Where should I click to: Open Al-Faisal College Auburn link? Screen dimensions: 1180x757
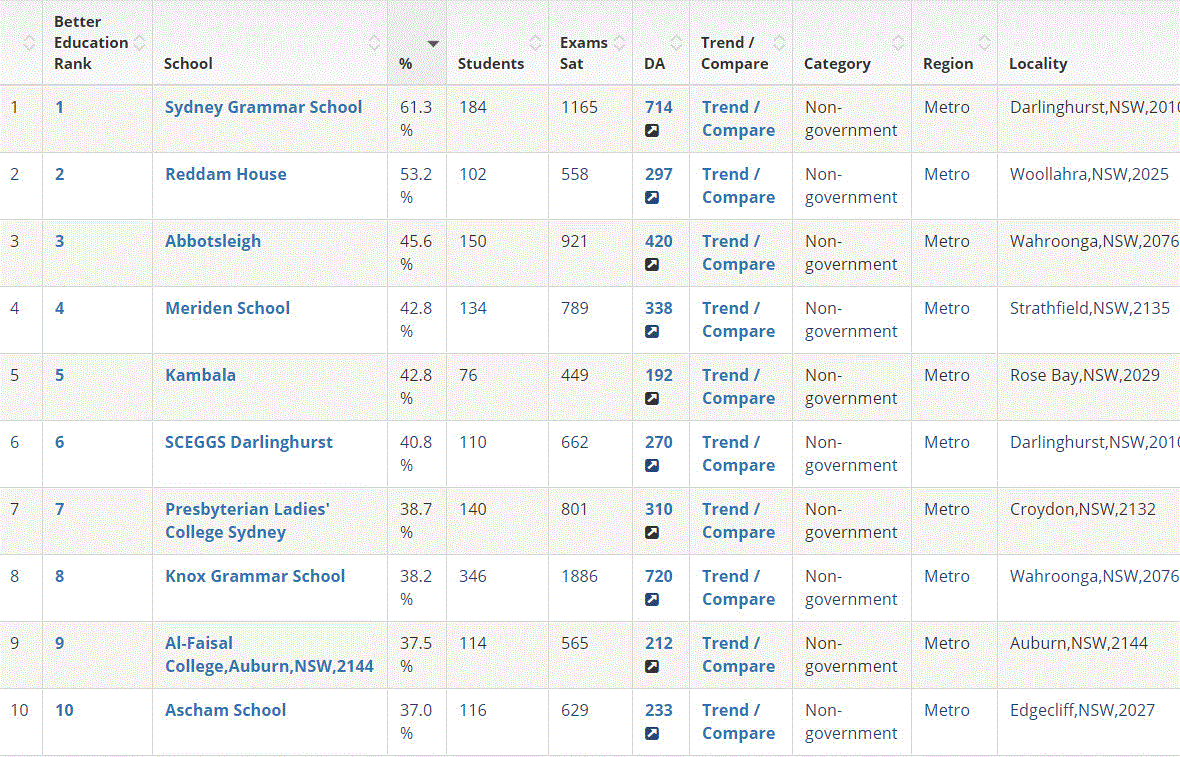[269, 655]
